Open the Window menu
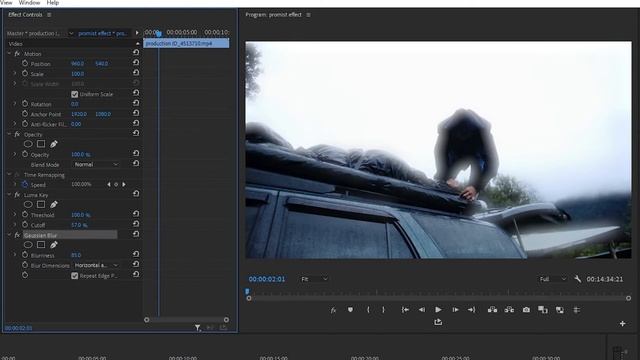Viewport: 640px width, 360px height. [x=29, y=2]
